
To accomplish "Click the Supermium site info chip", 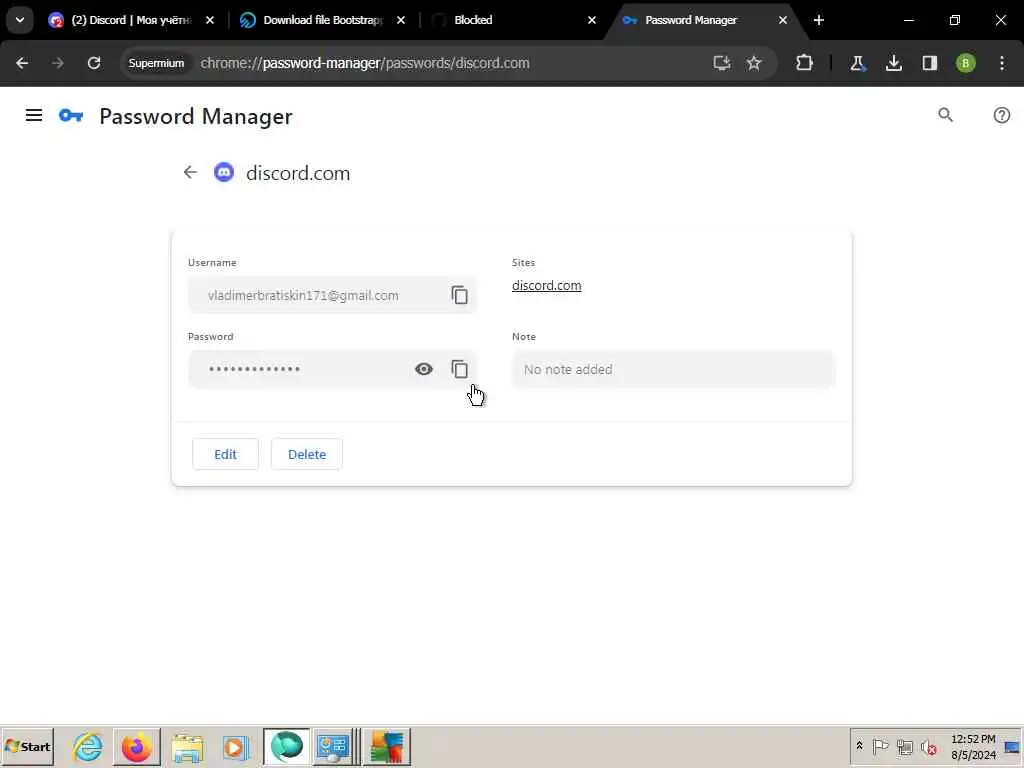I will (156, 63).
